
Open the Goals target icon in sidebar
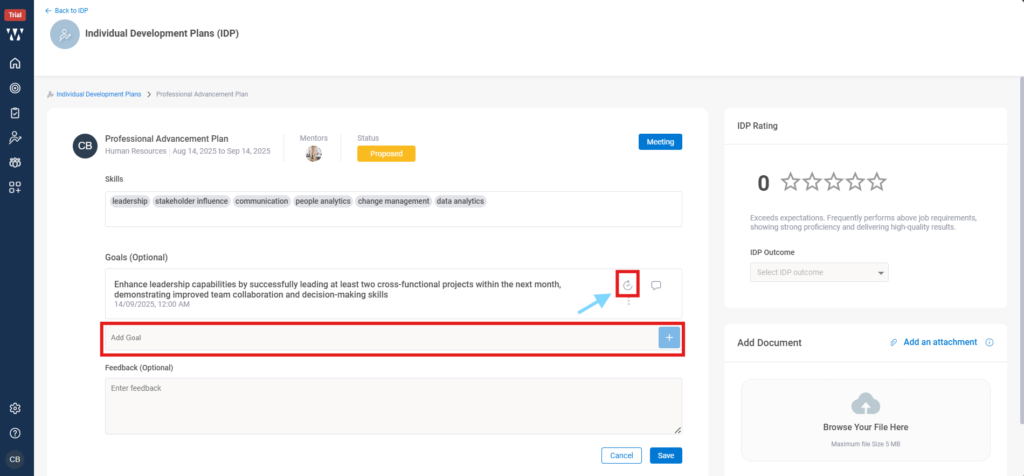[15, 88]
